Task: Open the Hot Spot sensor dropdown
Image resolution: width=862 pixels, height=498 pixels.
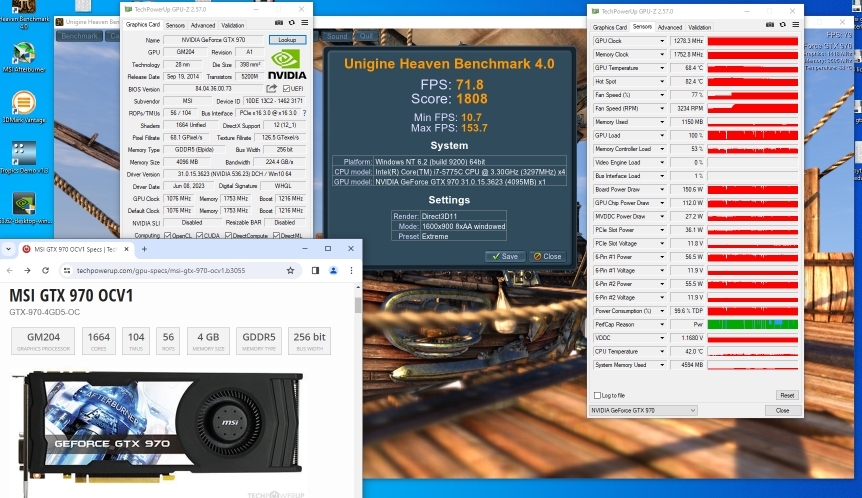Action: (662, 81)
